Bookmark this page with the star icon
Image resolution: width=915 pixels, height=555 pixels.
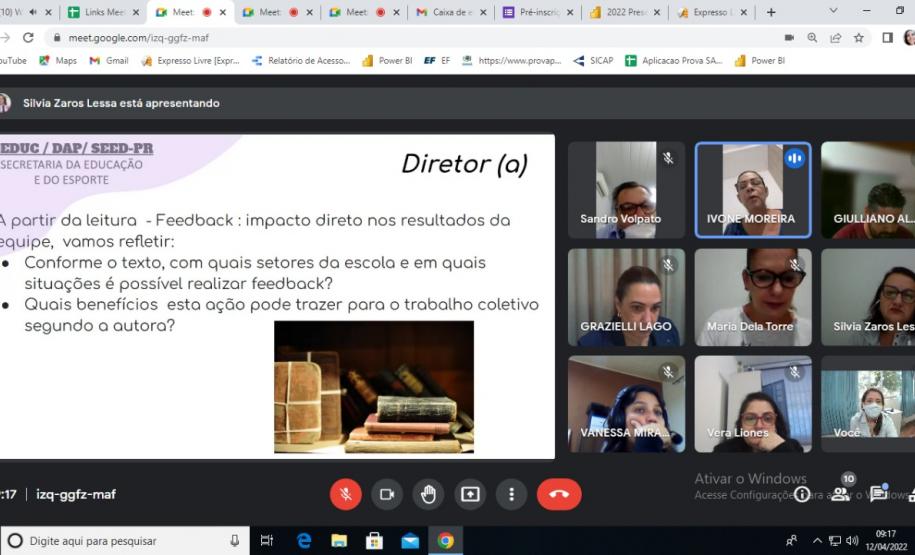(858, 38)
